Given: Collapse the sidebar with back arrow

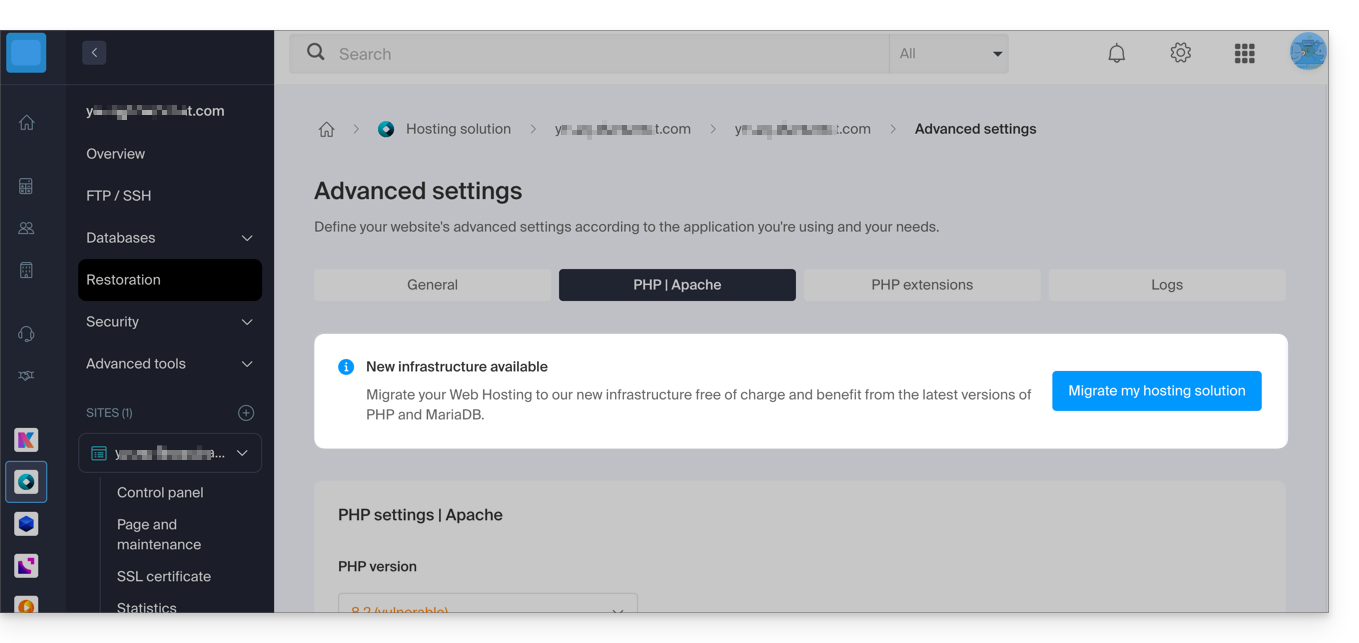Looking at the screenshot, I should pyautogui.click(x=94, y=53).
